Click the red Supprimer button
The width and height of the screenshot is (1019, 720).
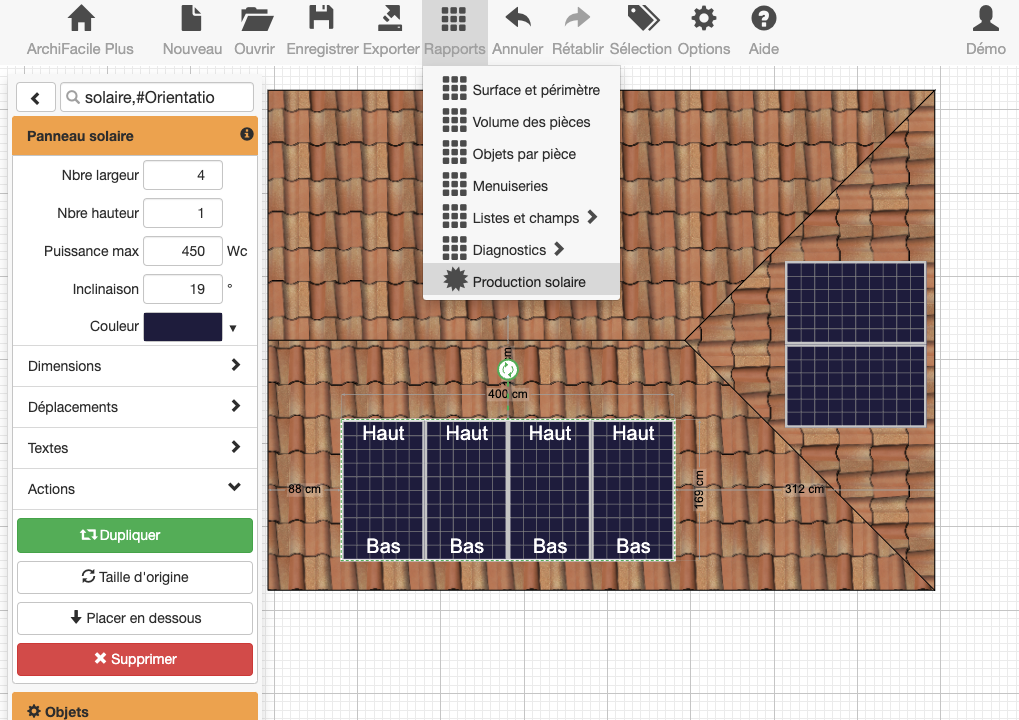[134, 659]
